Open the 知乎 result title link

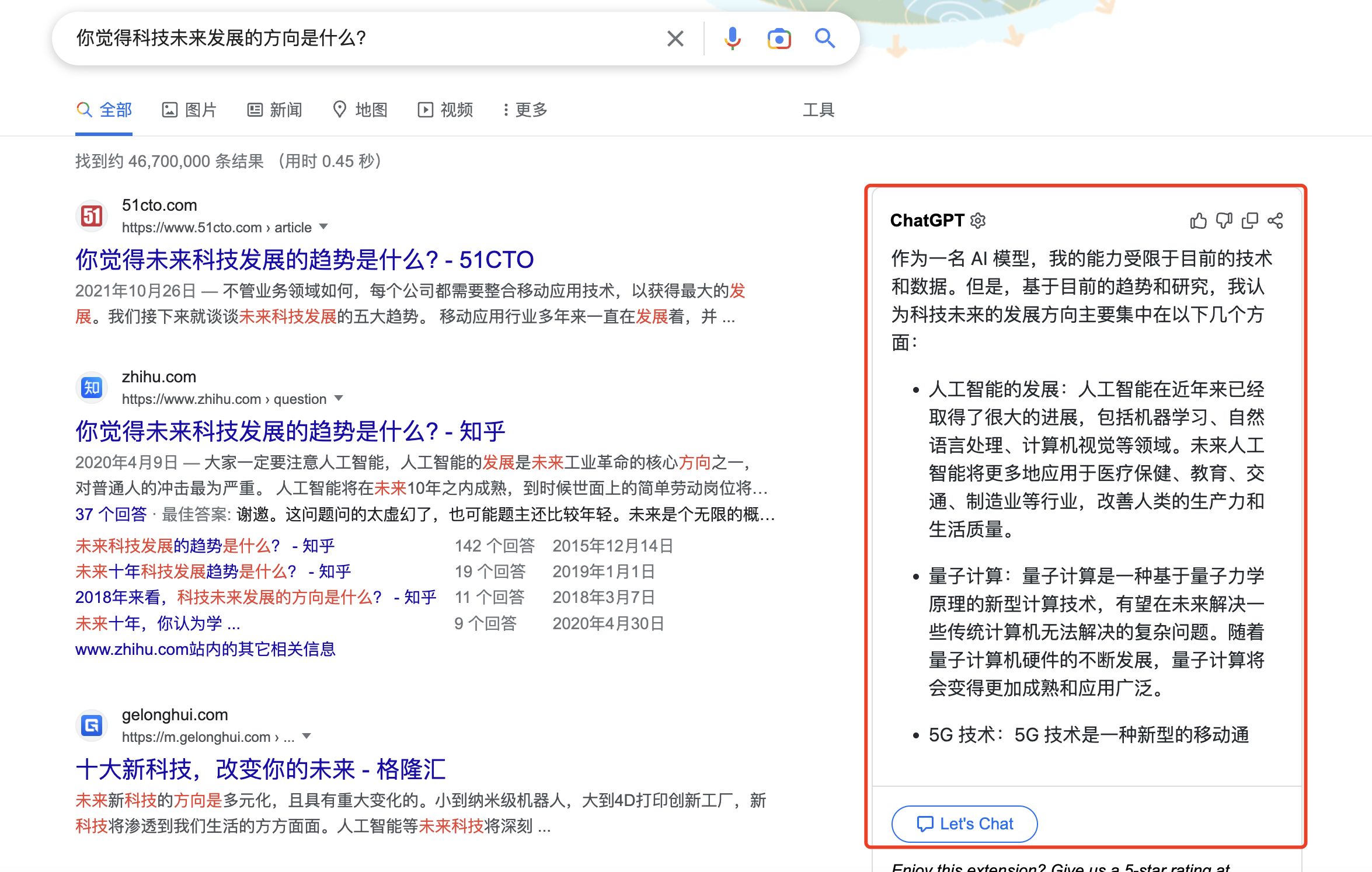click(x=290, y=431)
